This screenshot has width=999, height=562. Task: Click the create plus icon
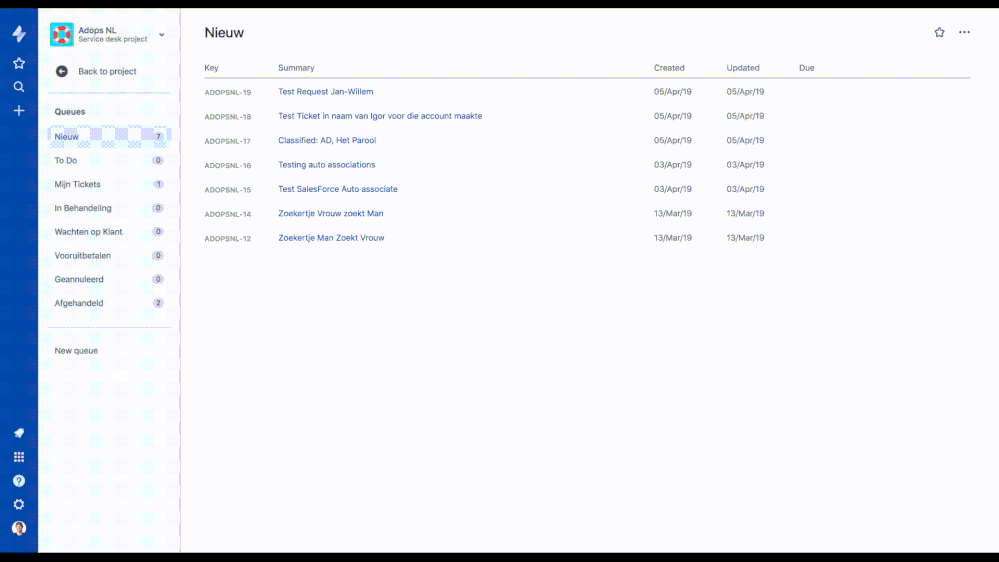point(19,111)
